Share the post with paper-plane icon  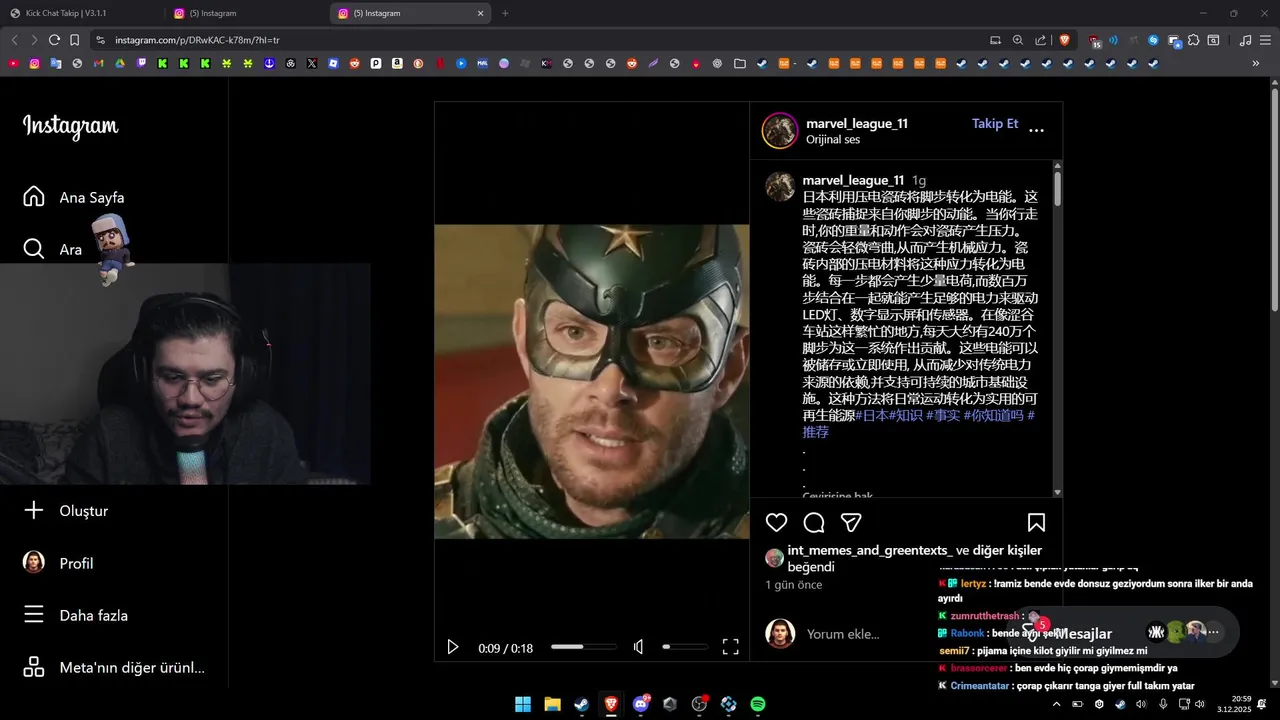851,522
